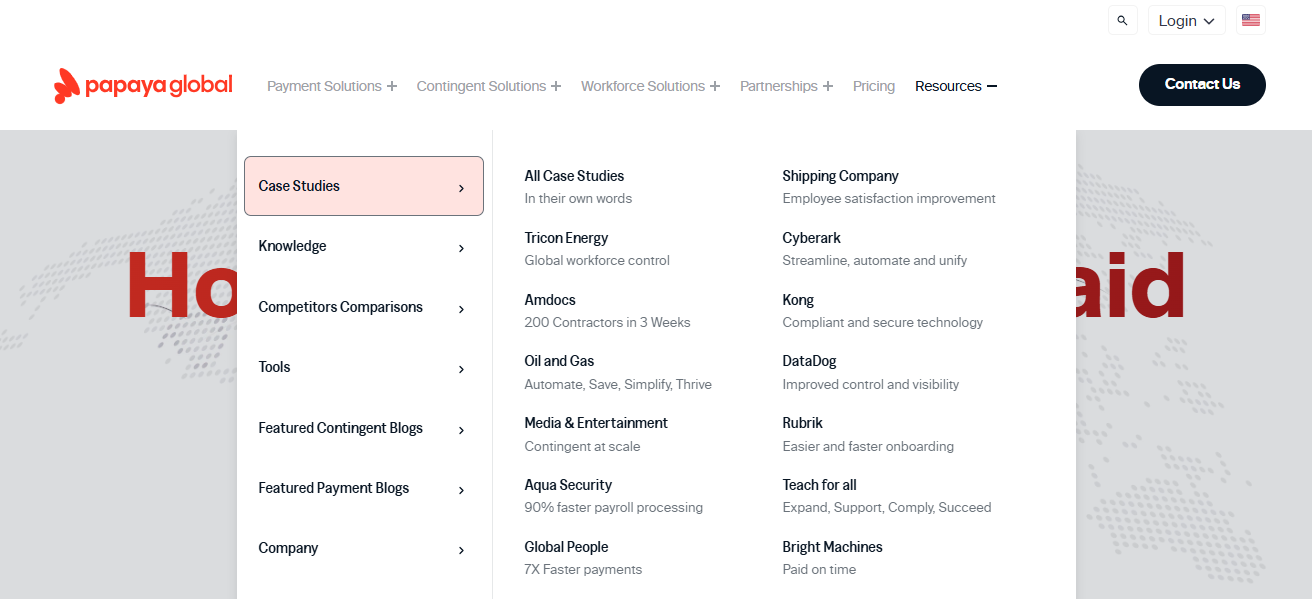Click the search magnifier icon
Screen dimensions: 1312x599
point(1122,20)
